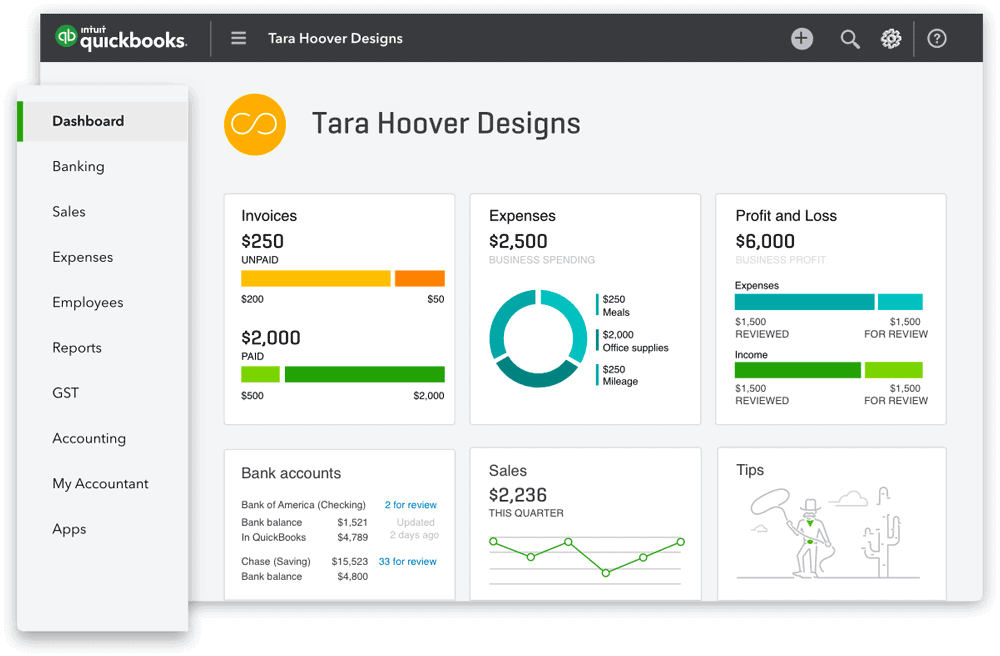The width and height of the screenshot is (1000, 656).
Task: Click '2 for review' link
Action: pos(411,505)
